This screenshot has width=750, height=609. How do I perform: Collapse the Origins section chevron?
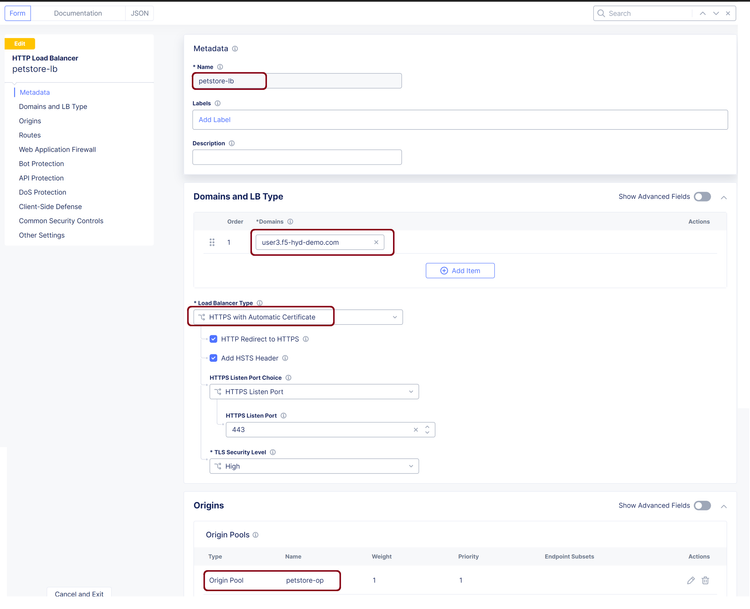[724, 506]
